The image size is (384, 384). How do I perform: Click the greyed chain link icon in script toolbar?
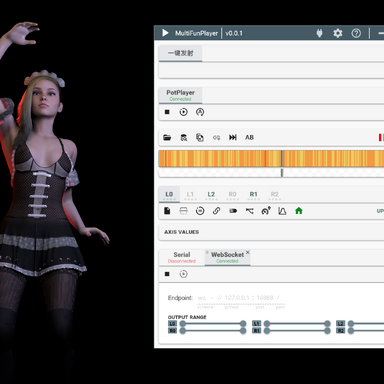[x=216, y=137]
